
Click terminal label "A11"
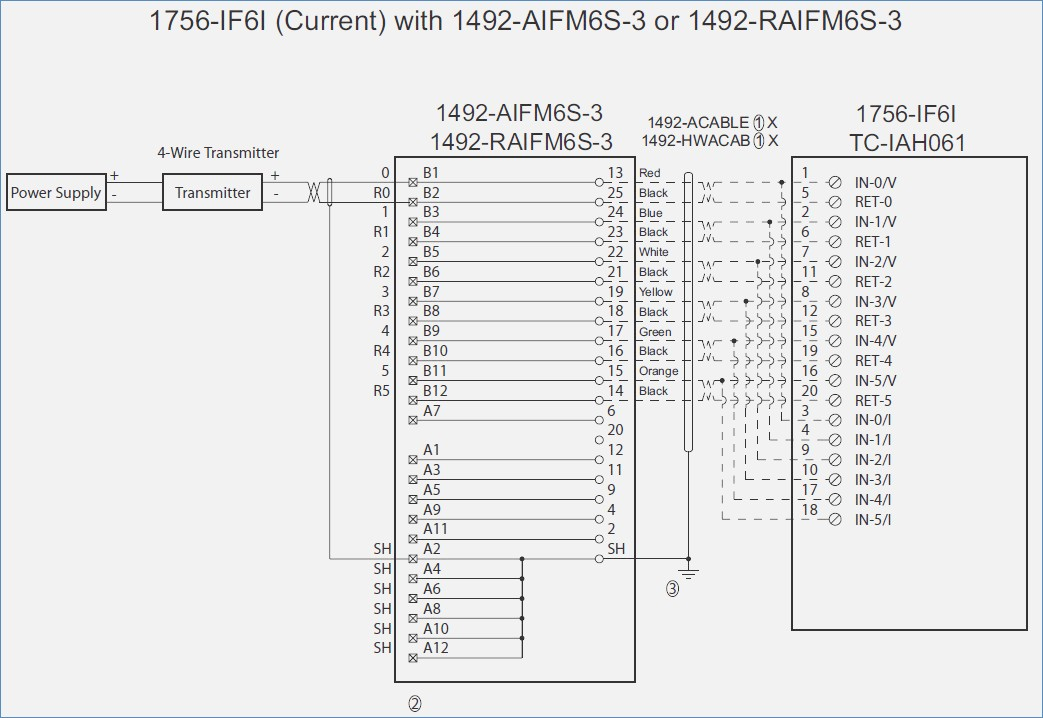[435, 529]
